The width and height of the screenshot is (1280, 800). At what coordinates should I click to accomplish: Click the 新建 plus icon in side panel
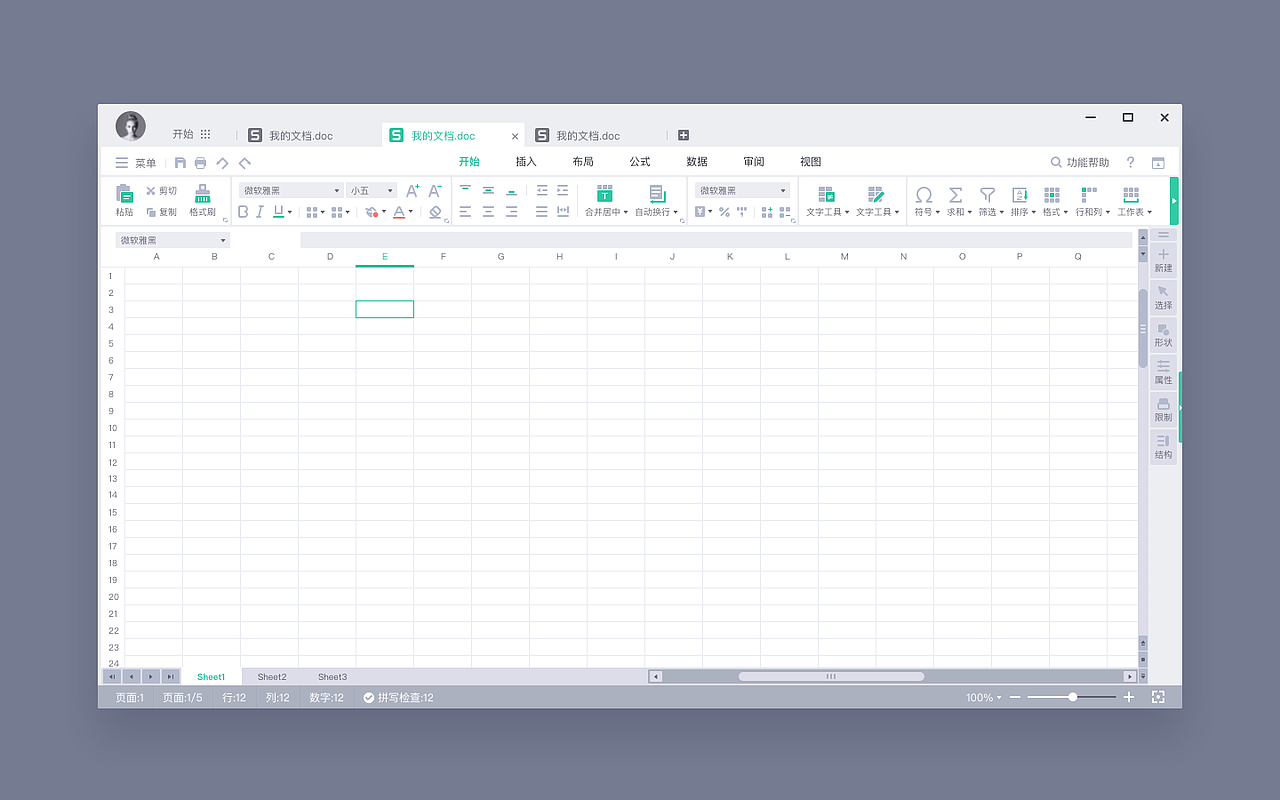(x=1163, y=255)
